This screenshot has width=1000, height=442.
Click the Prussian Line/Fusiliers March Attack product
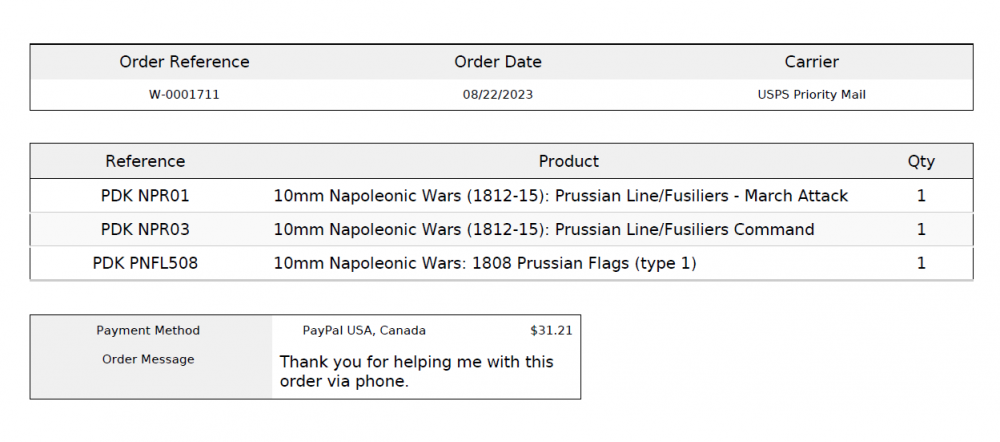click(x=561, y=196)
